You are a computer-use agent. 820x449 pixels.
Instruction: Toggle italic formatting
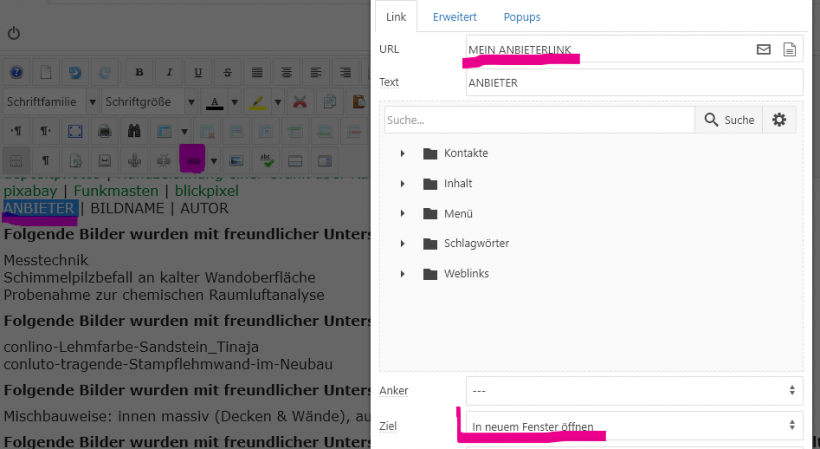[169, 73]
